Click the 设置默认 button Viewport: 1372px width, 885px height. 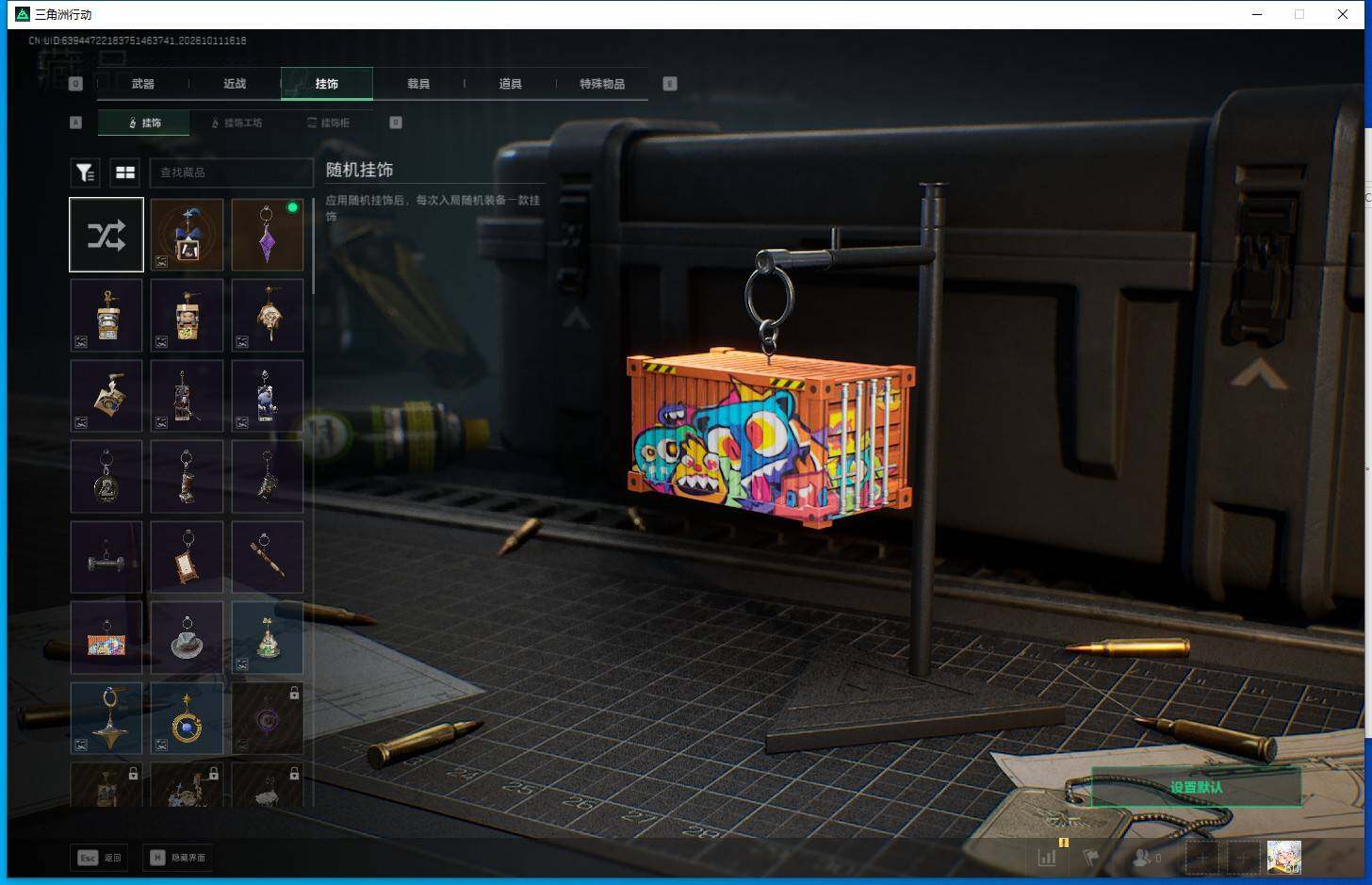[x=1196, y=787]
